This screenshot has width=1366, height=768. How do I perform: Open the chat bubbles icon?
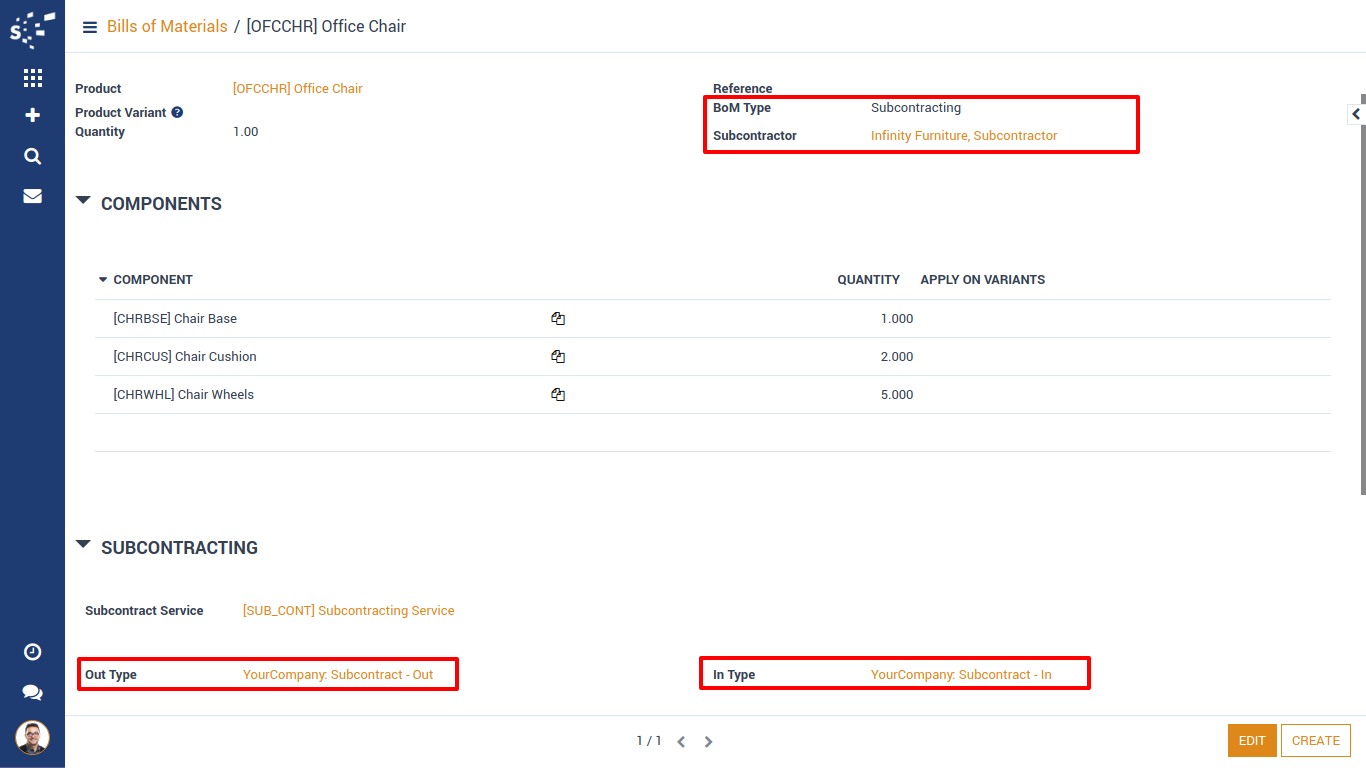[32, 692]
